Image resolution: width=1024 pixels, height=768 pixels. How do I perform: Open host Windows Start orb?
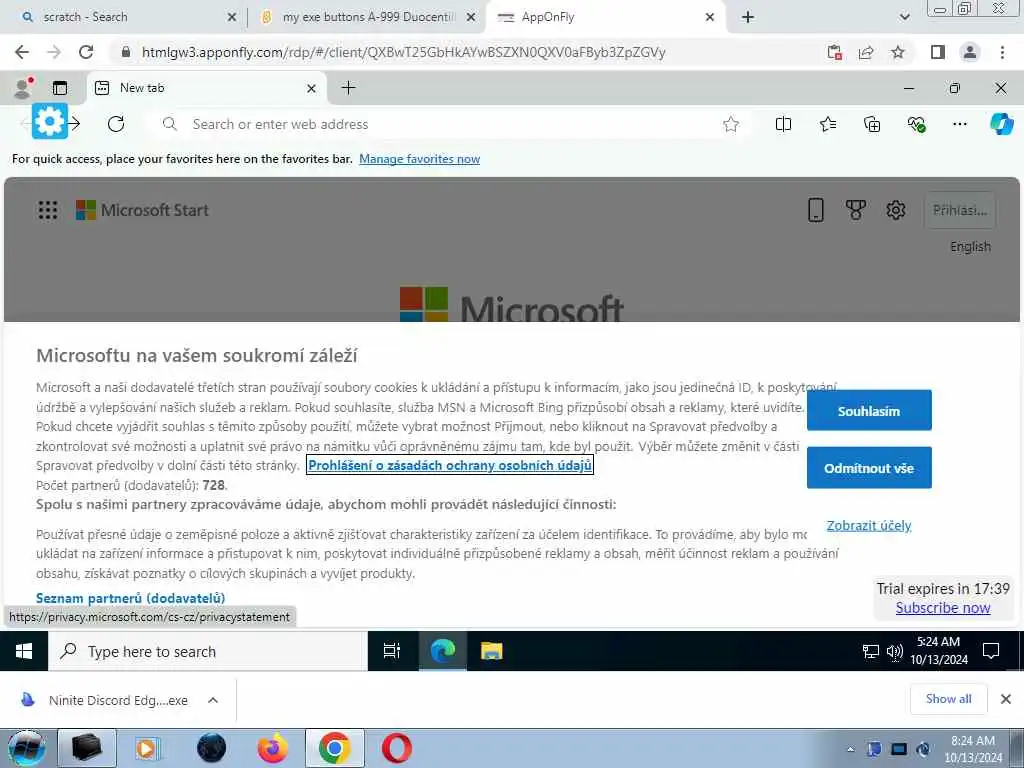26,748
